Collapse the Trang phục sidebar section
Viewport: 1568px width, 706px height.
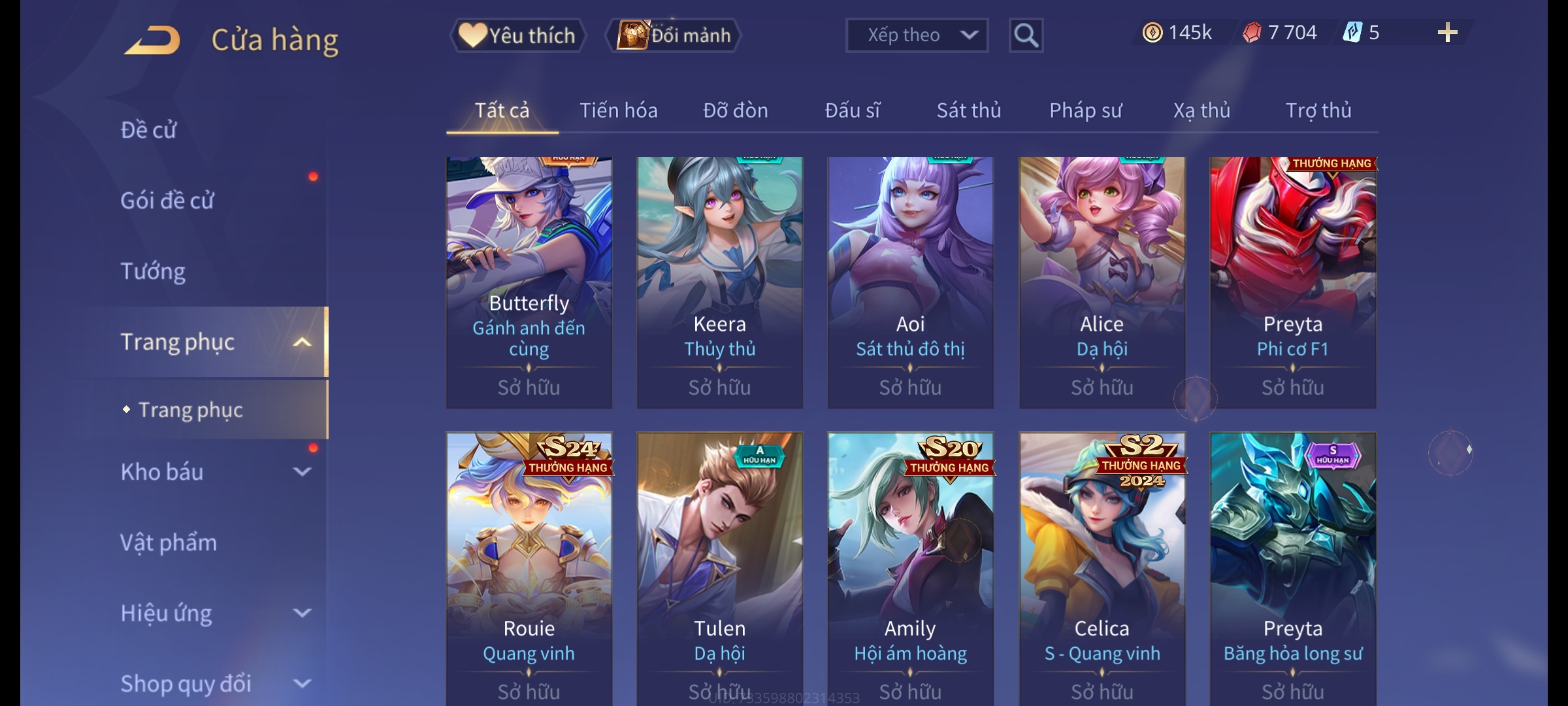pos(302,342)
